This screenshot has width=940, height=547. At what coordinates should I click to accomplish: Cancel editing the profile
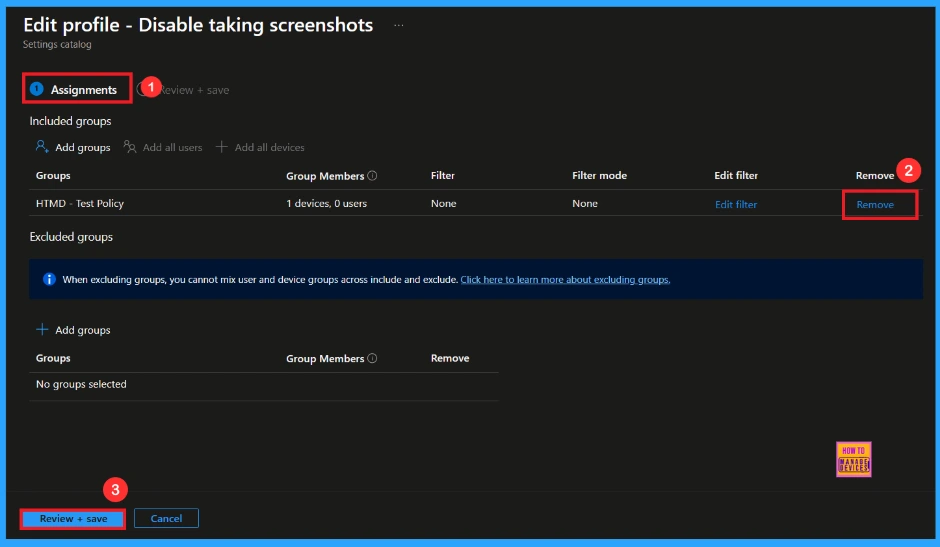(166, 518)
